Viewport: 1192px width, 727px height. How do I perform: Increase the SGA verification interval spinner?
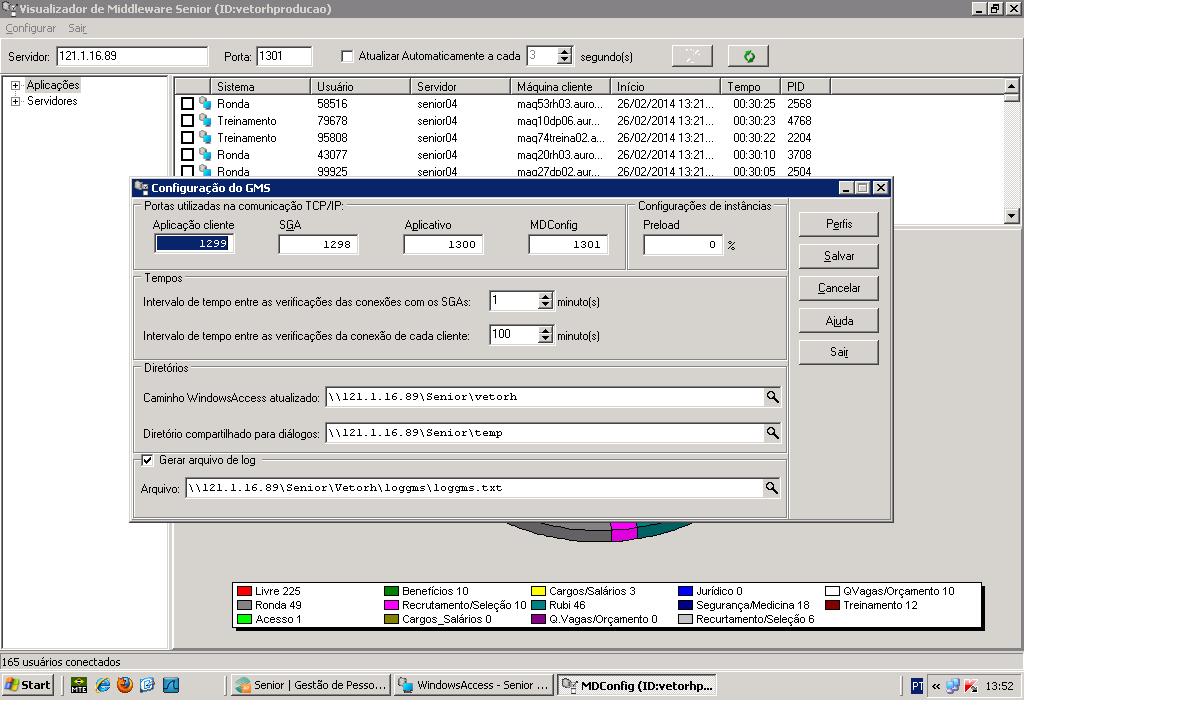click(545, 297)
